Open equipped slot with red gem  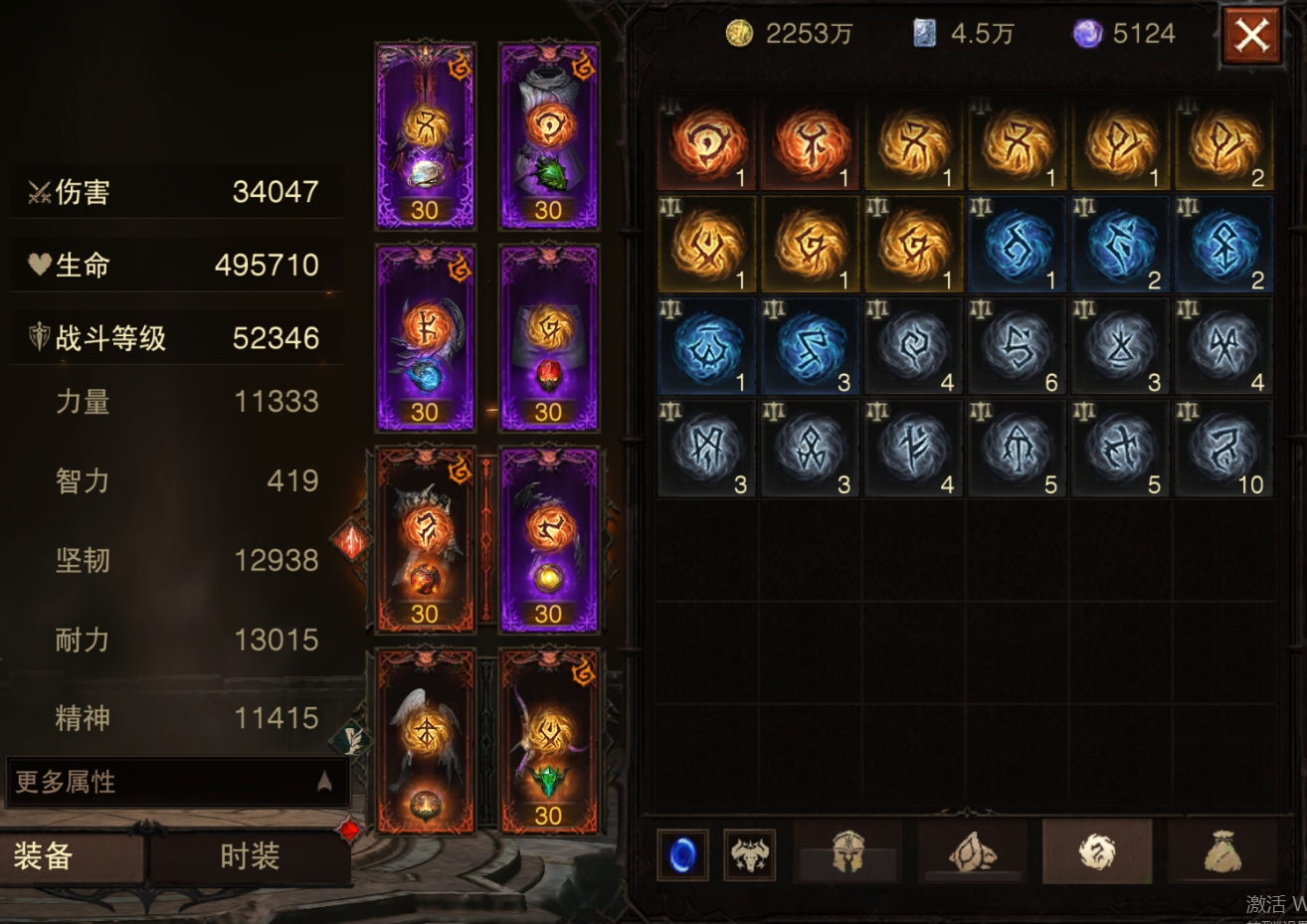pyautogui.click(x=548, y=338)
